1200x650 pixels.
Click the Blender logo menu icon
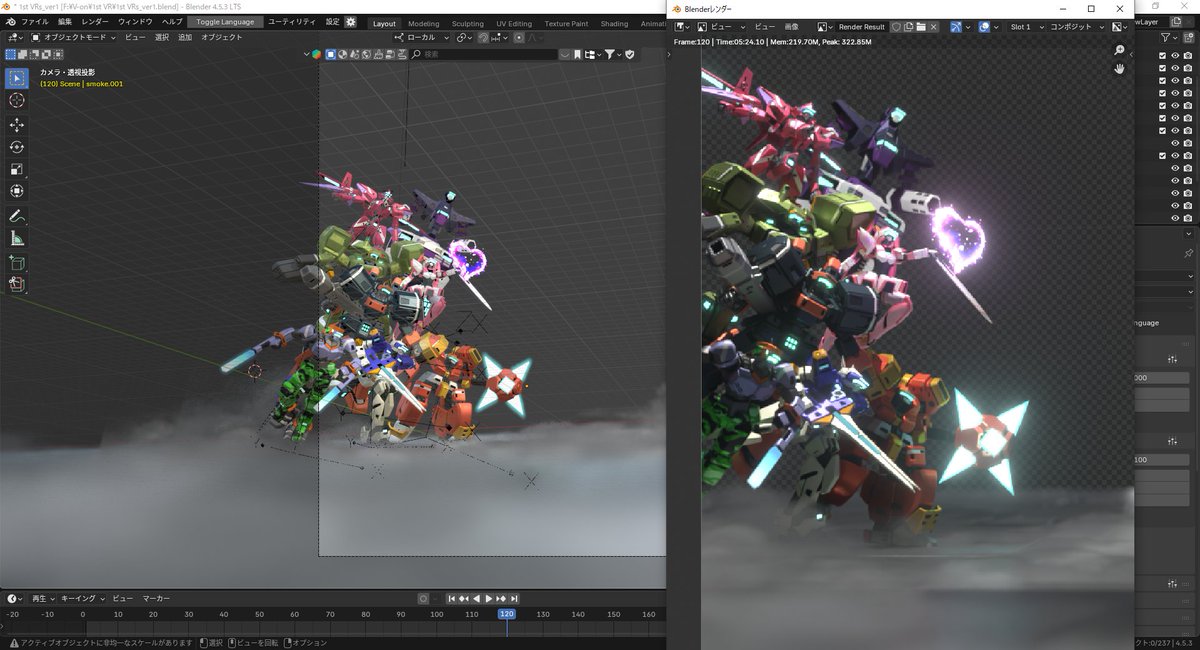click(x=9, y=22)
